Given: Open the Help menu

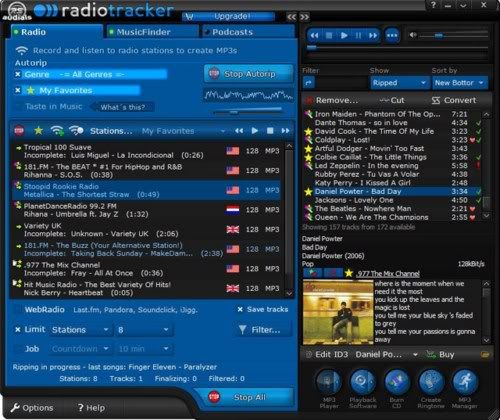Looking at the screenshot, I should [91, 408].
